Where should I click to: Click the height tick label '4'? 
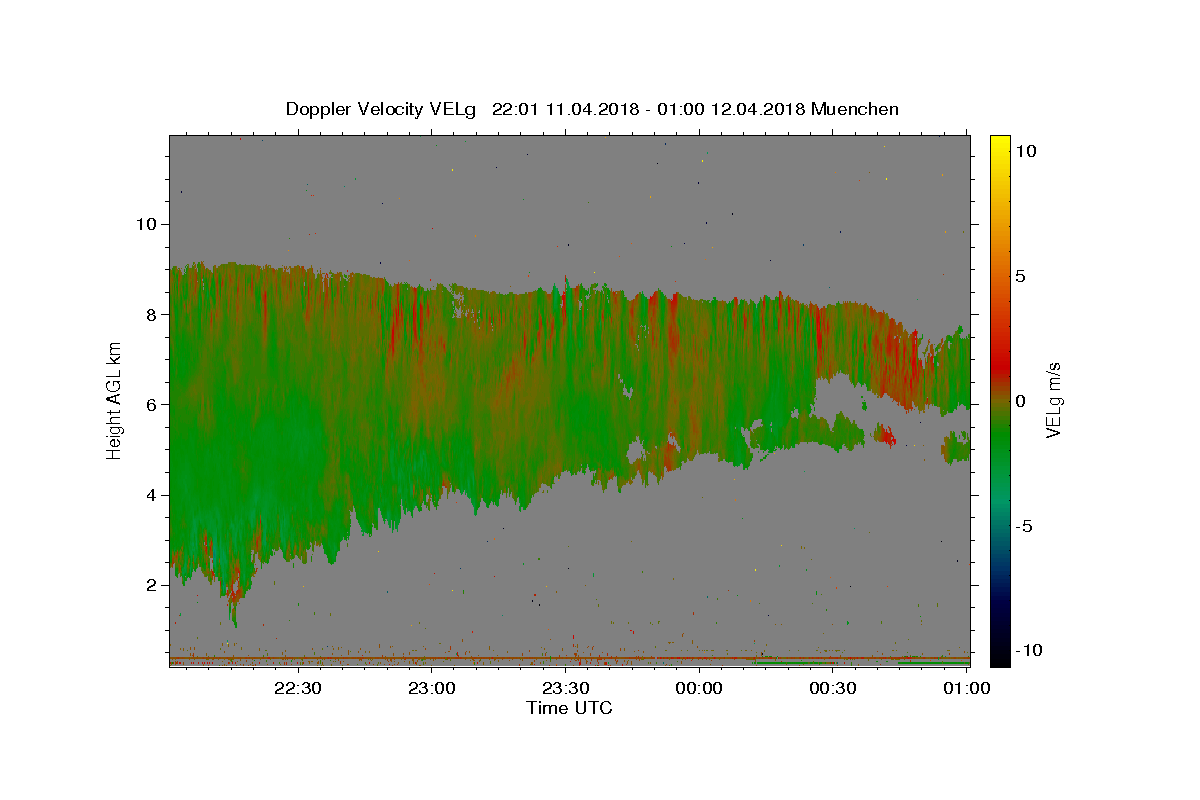pyautogui.click(x=152, y=495)
